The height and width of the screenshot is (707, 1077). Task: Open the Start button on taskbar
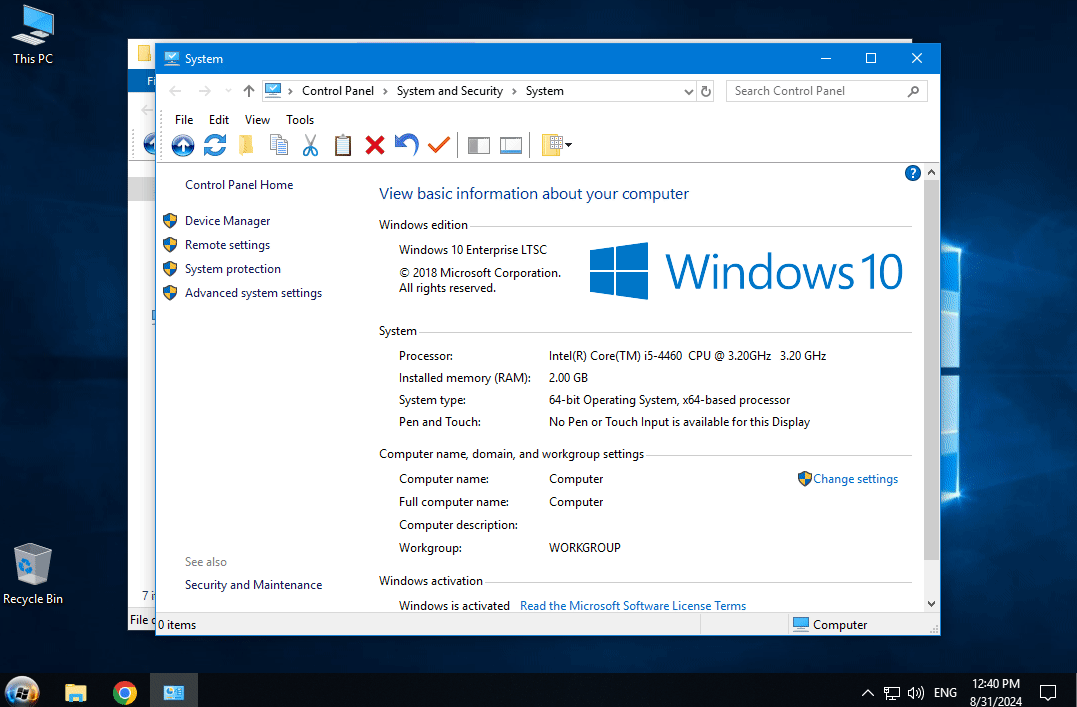point(22,691)
